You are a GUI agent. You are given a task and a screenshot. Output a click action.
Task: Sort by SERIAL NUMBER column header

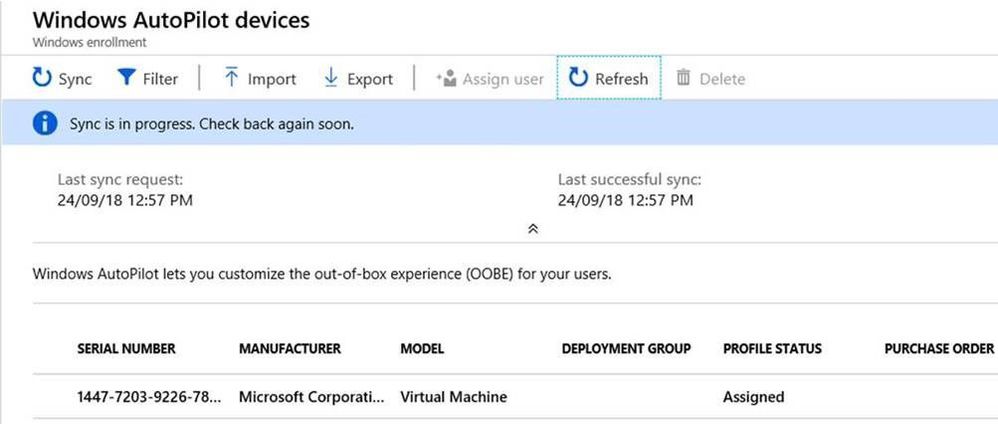point(126,348)
